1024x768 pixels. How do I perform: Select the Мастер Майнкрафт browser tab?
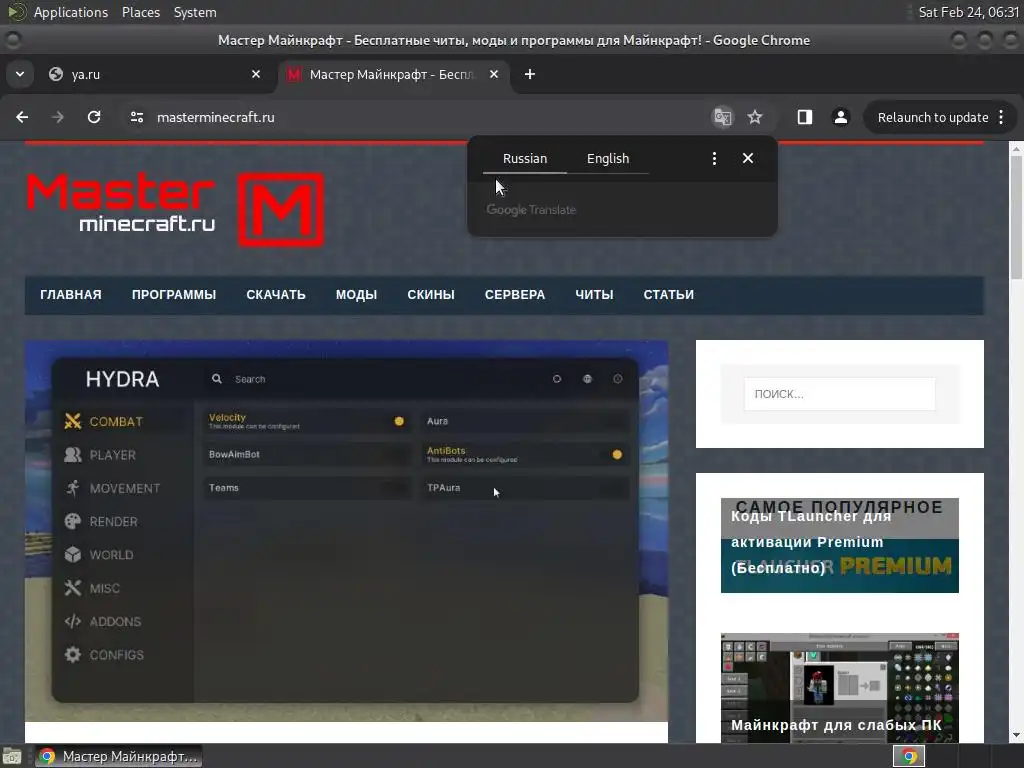pos(393,74)
